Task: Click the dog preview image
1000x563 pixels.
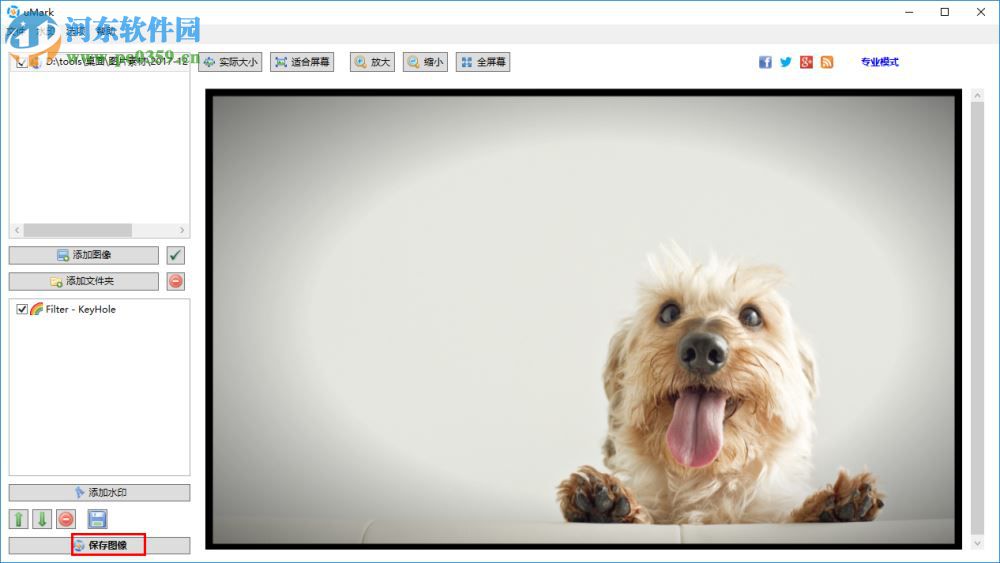Action: (584, 319)
